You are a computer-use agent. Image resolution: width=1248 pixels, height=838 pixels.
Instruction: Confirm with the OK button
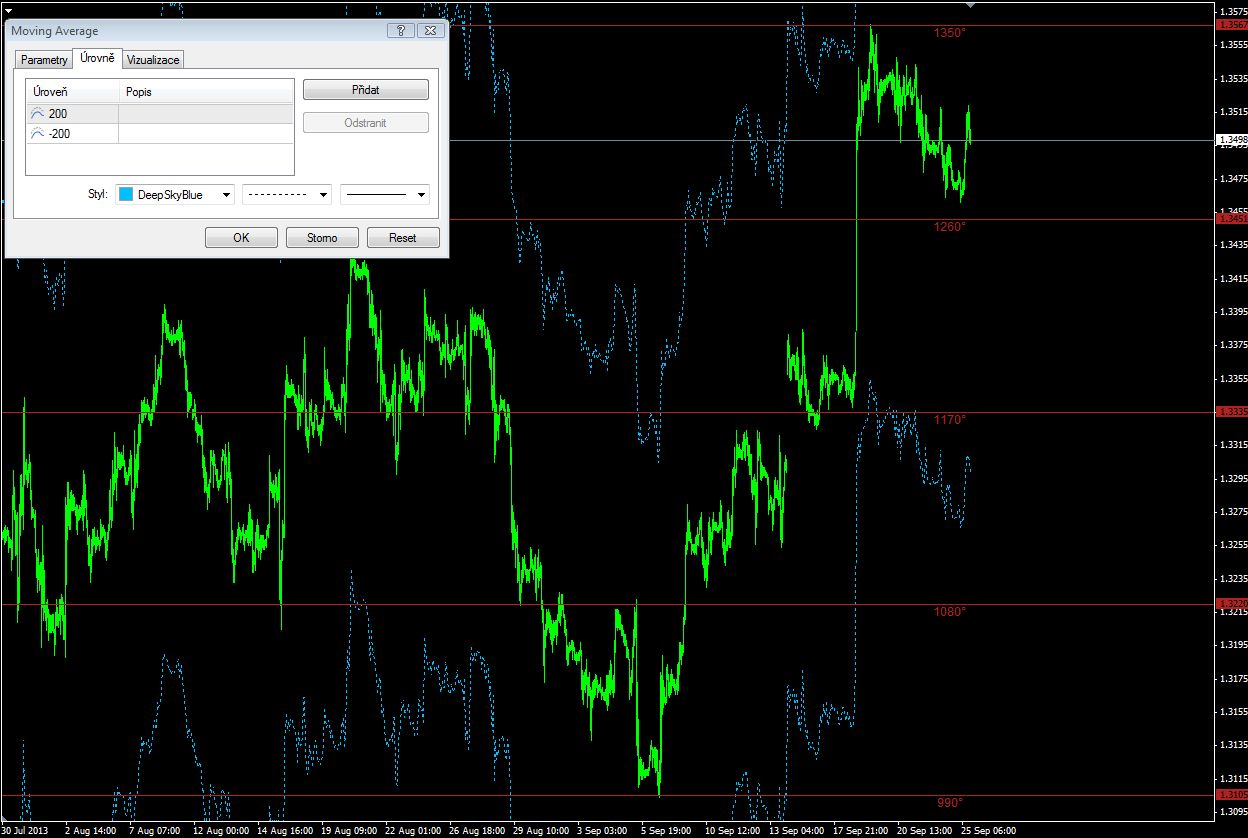coord(241,238)
